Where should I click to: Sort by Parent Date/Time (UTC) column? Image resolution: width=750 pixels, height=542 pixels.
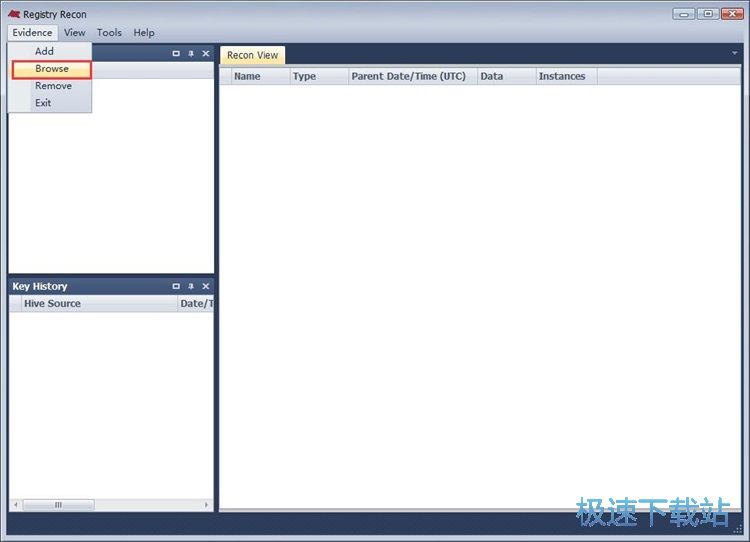(413, 77)
